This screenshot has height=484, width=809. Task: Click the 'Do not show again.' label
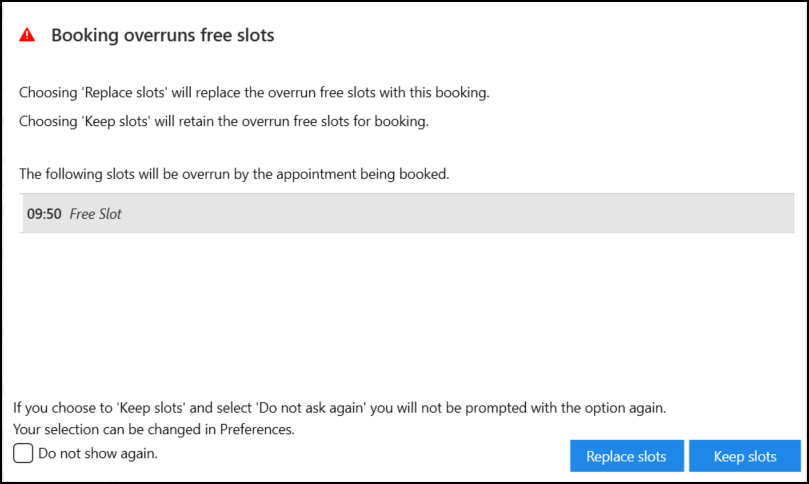pos(98,453)
